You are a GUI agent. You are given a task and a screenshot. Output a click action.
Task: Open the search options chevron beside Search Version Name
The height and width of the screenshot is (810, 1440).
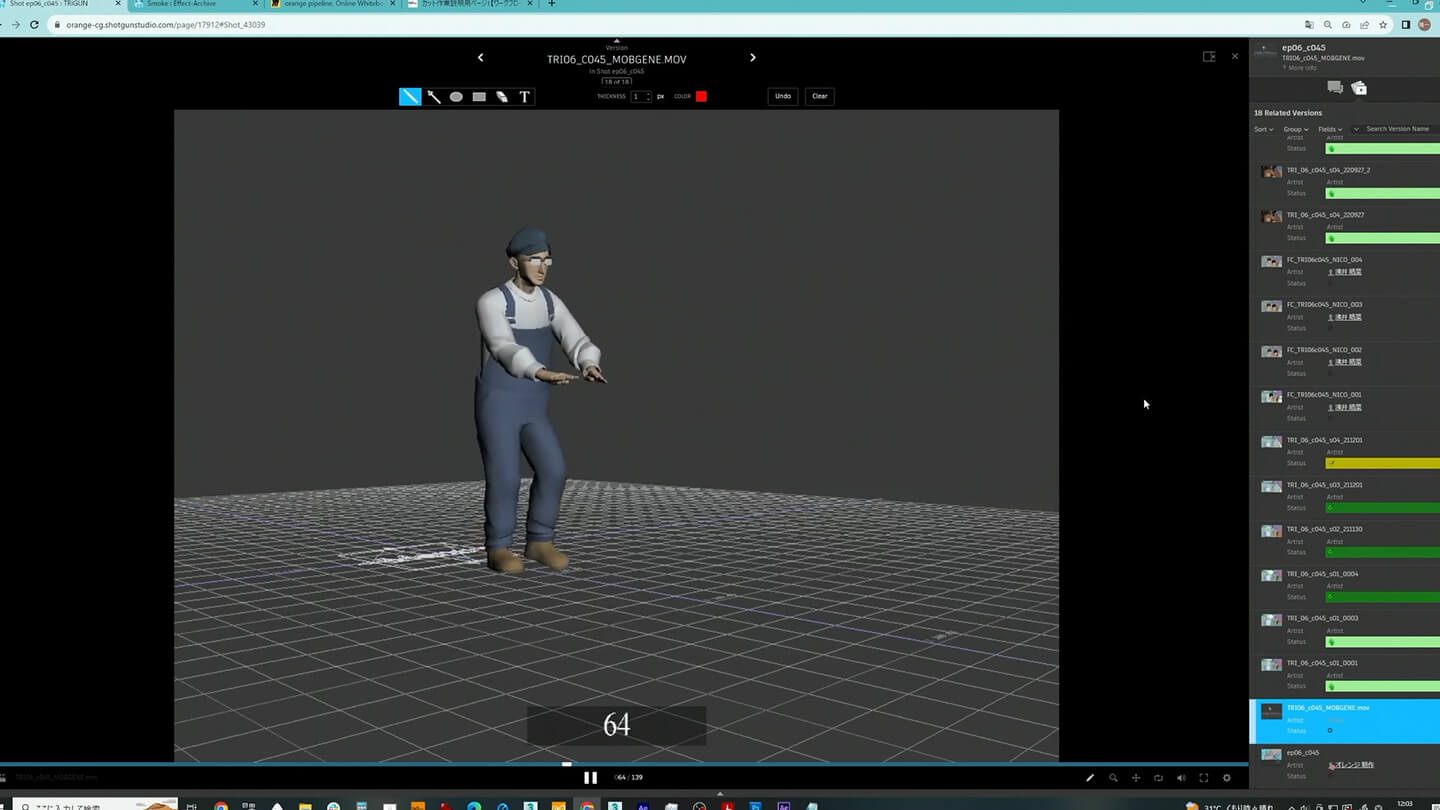(x=1357, y=129)
